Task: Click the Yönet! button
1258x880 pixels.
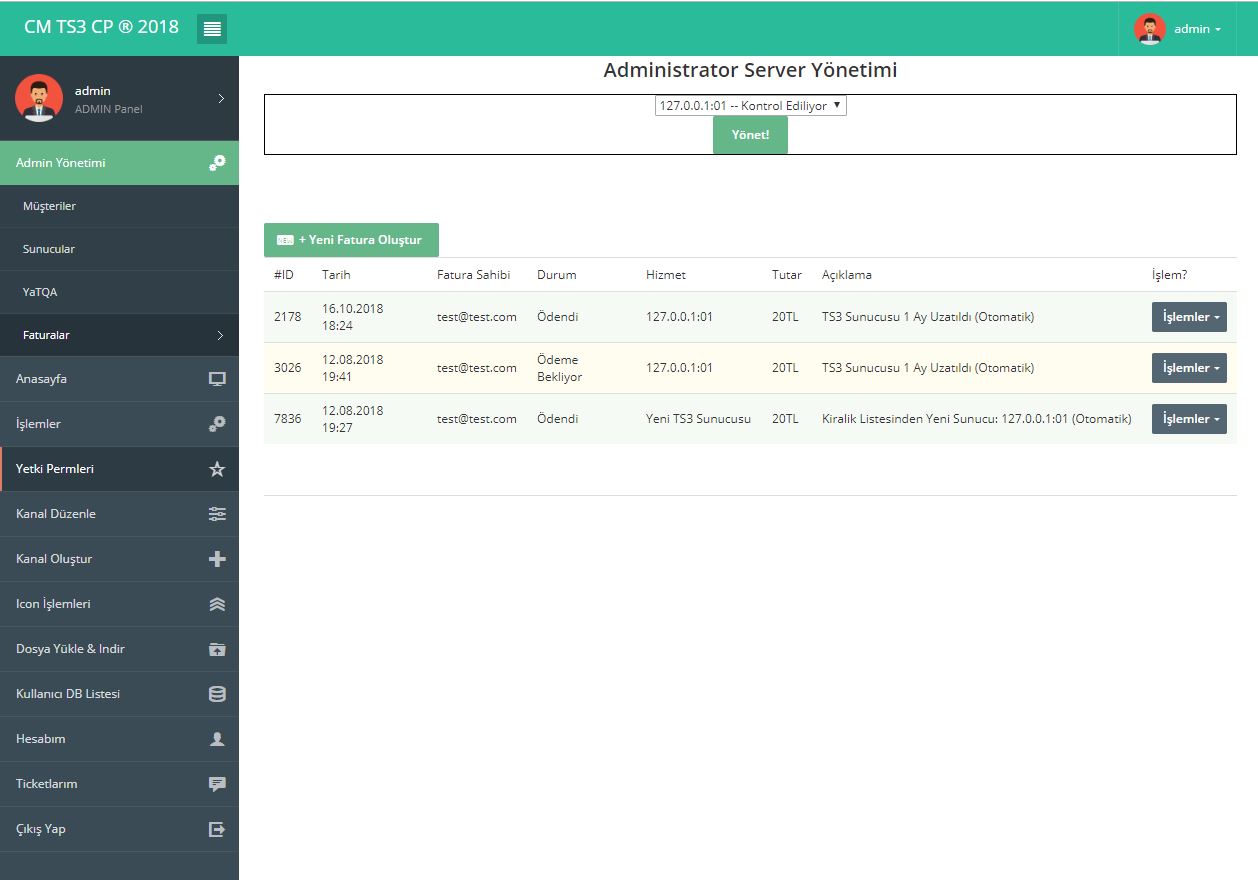Action: click(x=750, y=135)
